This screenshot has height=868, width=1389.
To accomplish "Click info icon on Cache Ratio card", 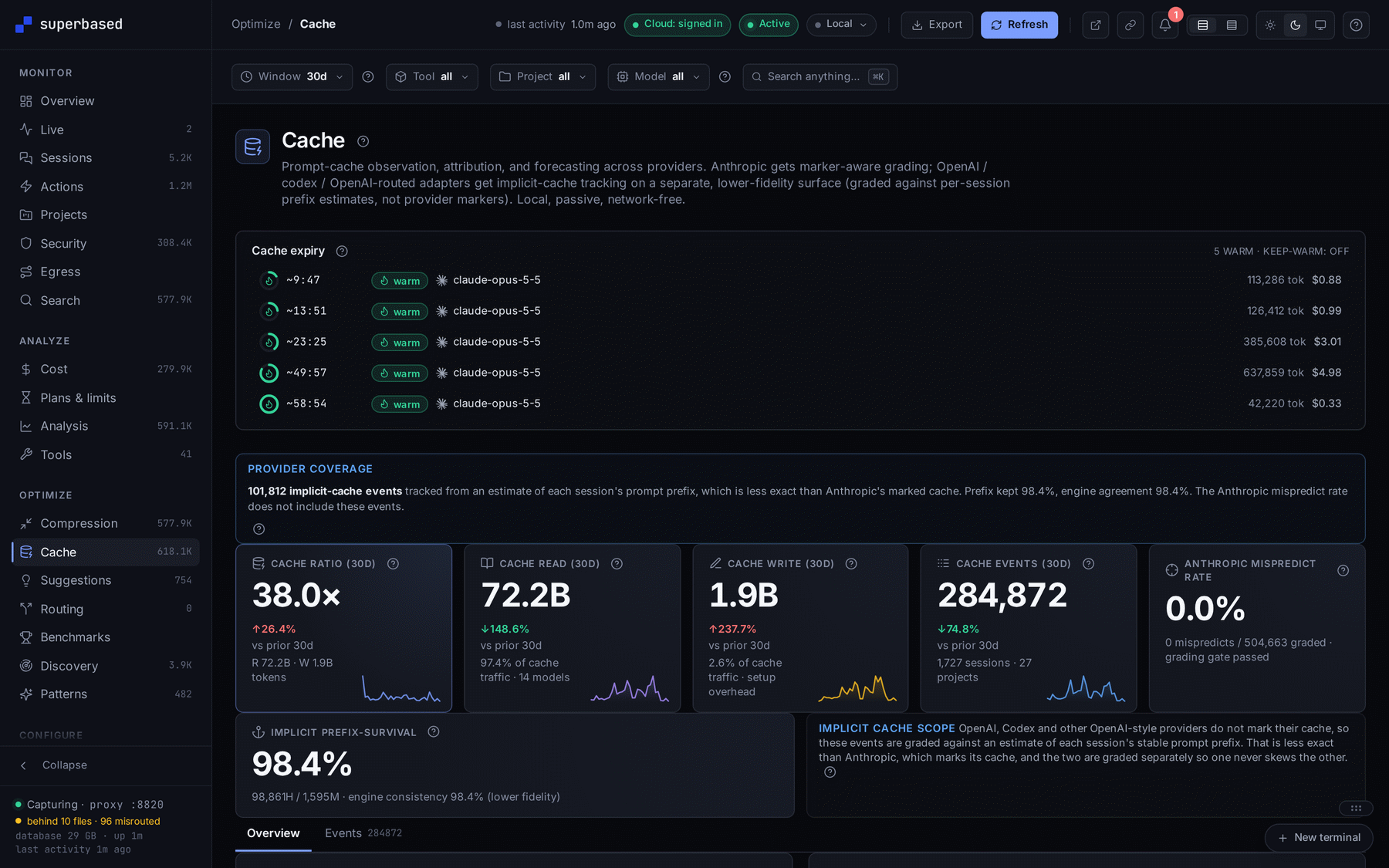I will point(393,564).
